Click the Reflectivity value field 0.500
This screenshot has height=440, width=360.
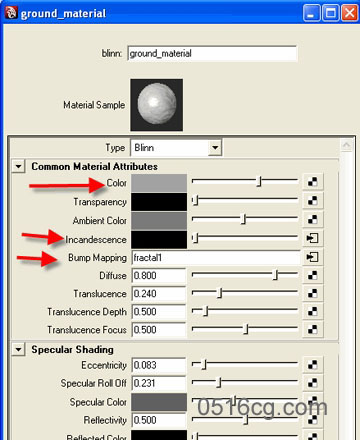(159, 420)
